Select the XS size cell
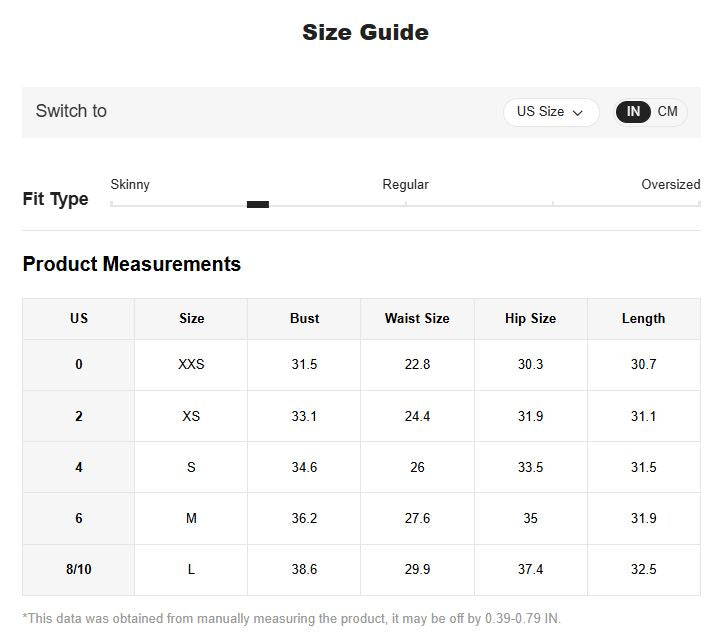720x640 pixels. coord(191,416)
